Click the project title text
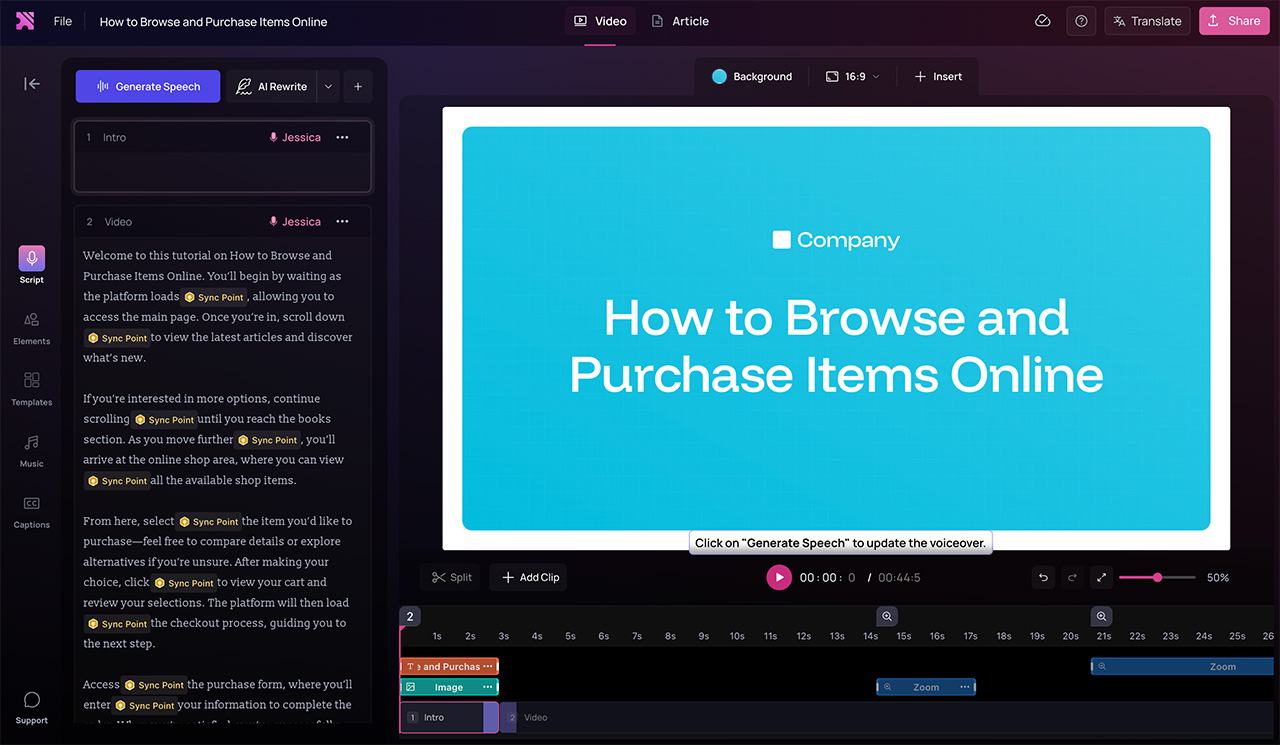Image resolution: width=1280 pixels, height=745 pixels. click(213, 21)
